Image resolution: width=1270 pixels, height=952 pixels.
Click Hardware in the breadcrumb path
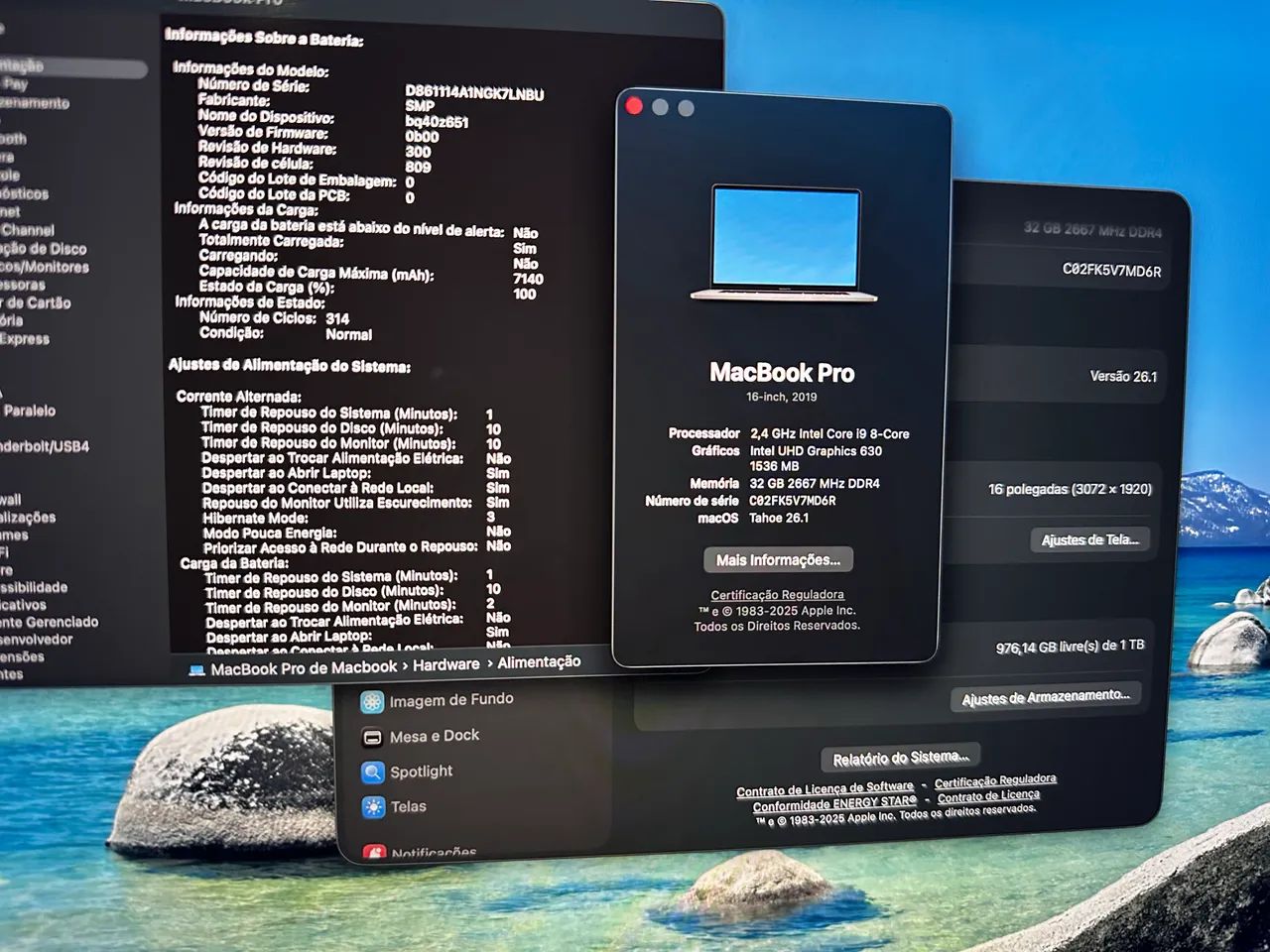(x=444, y=663)
